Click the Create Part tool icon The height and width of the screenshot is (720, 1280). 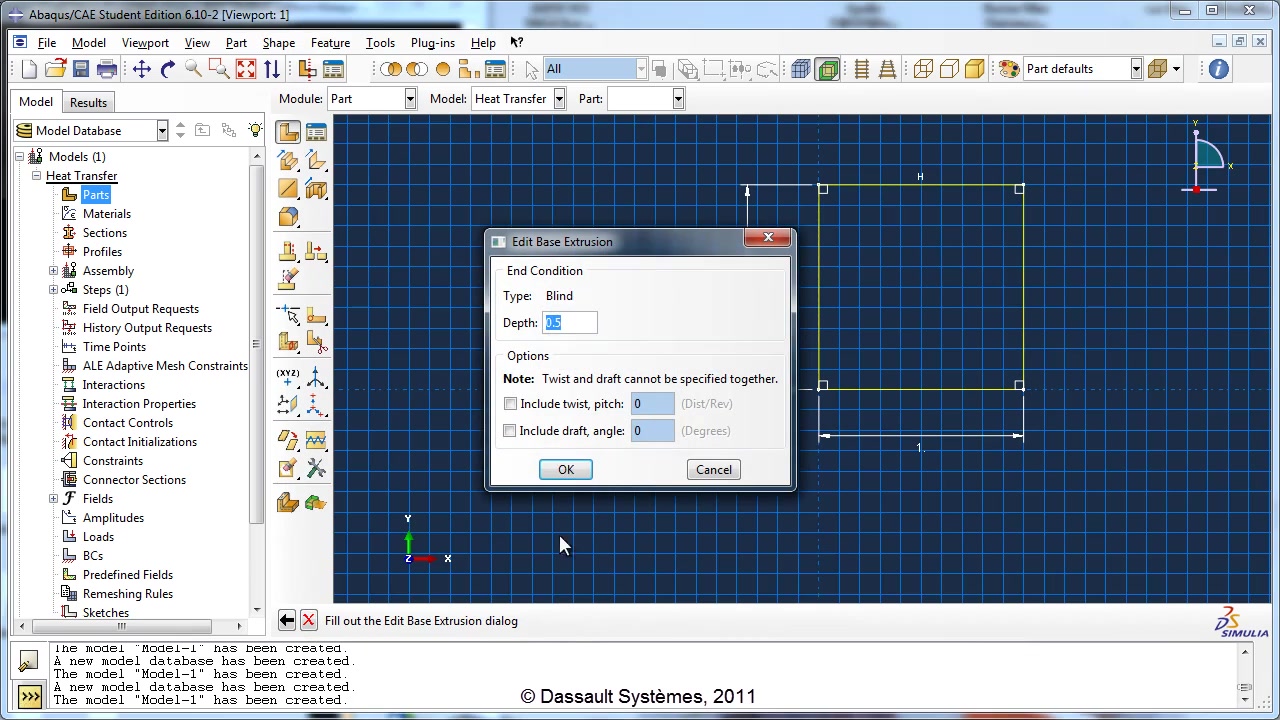[288, 132]
